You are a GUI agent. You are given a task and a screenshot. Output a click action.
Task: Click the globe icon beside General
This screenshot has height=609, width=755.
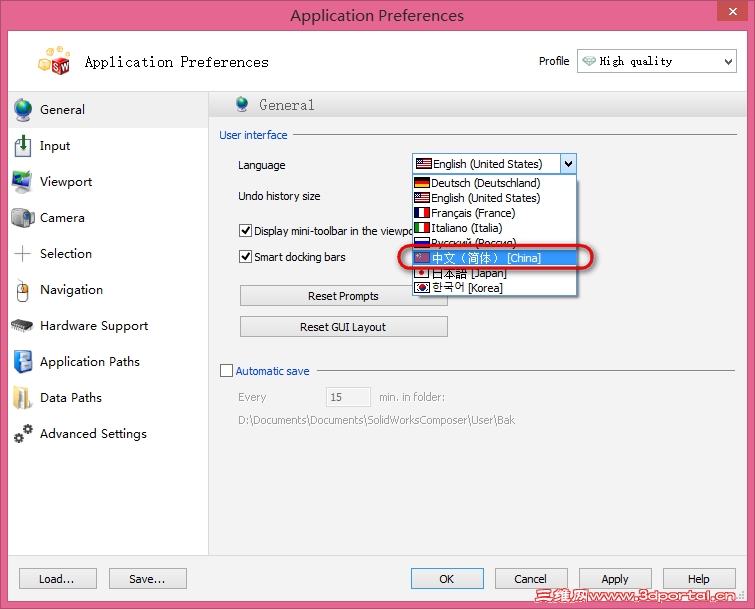(23, 109)
